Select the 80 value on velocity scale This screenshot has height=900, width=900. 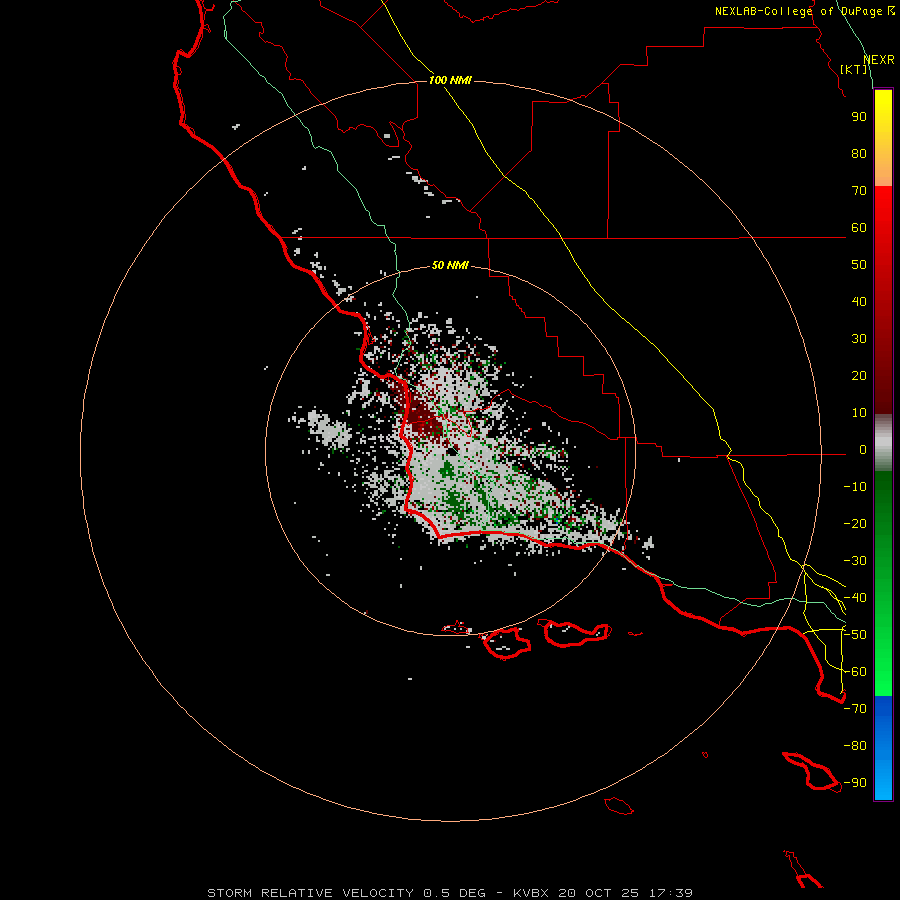(859, 153)
